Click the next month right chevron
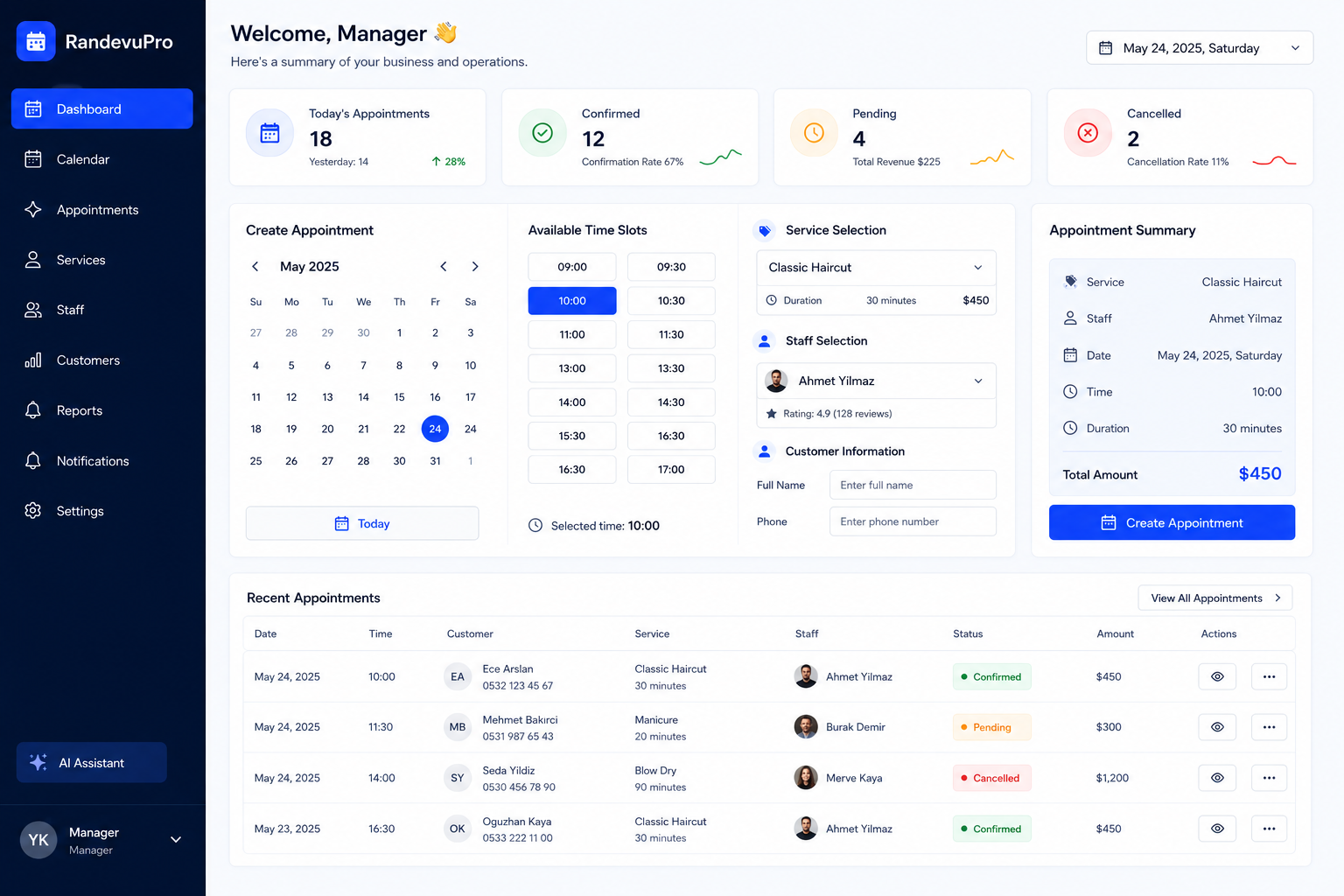The width and height of the screenshot is (1344, 896). tap(475, 267)
